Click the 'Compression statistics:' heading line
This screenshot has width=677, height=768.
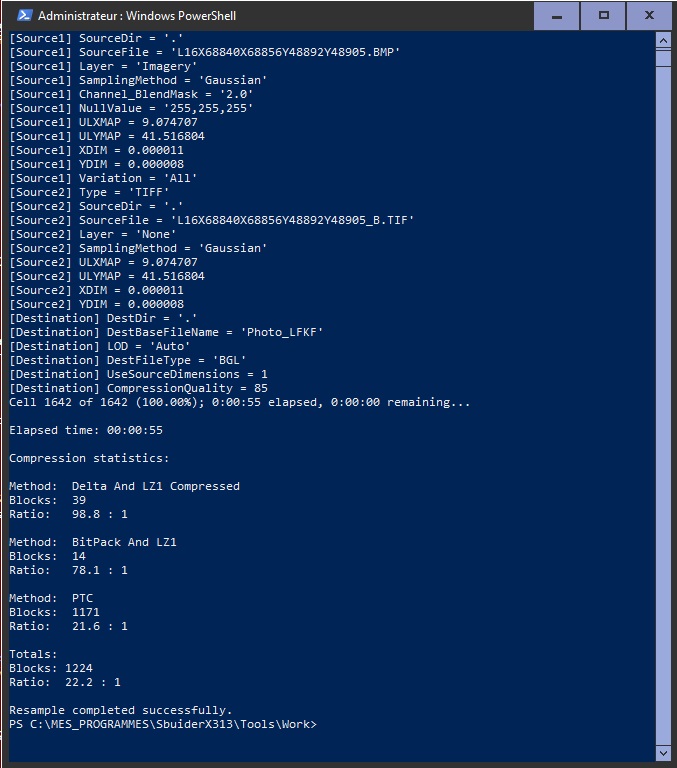[x=89, y=458]
